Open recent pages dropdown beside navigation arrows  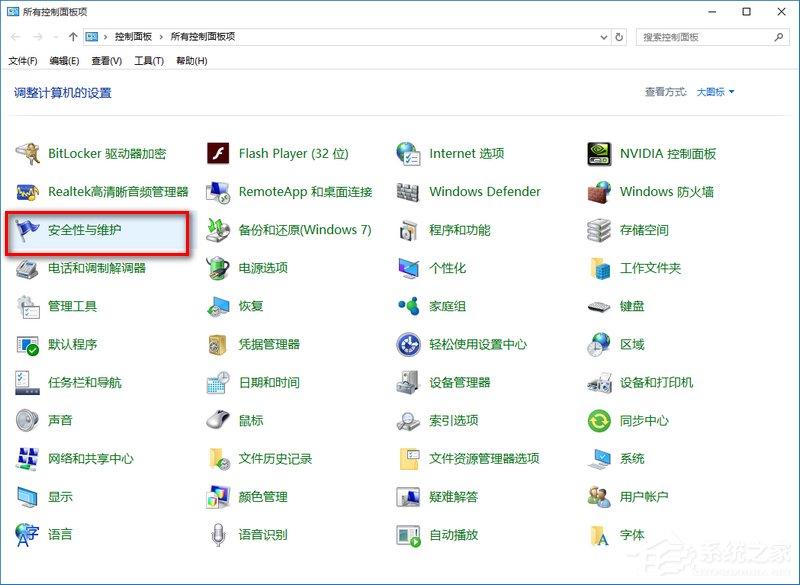point(57,36)
